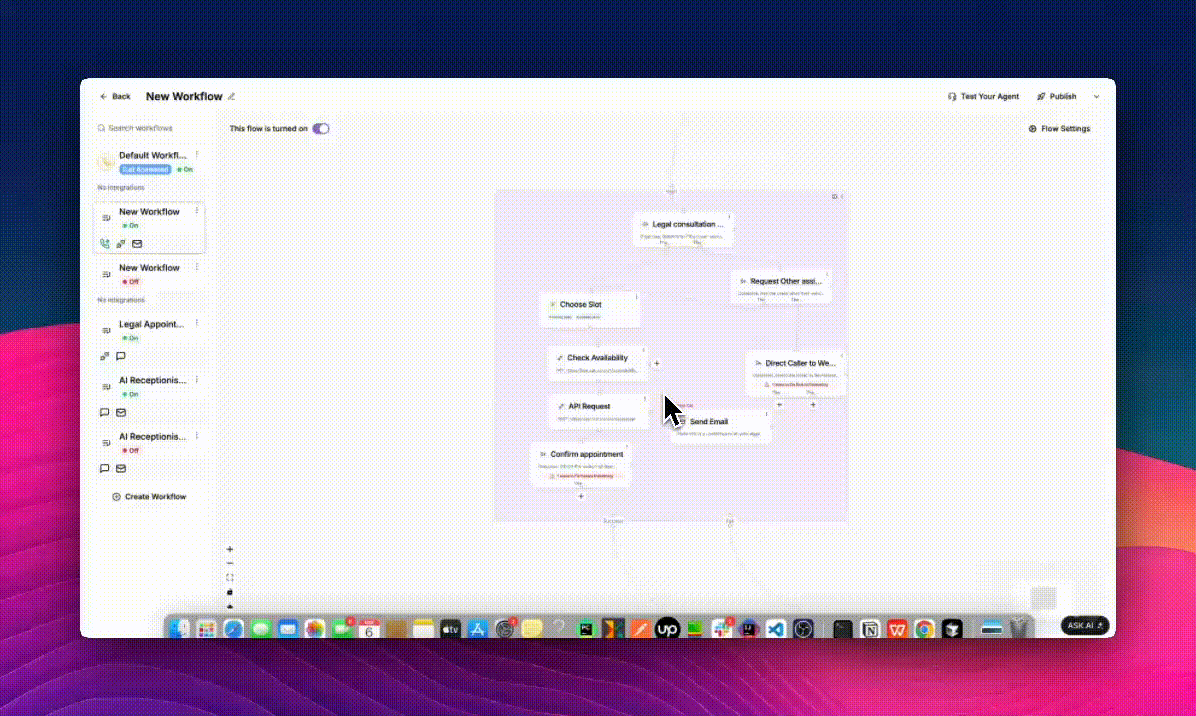The width and height of the screenshot is (1196, 716).
Task: Expand the dropdown chevron beside Publish
Action: (x=1097, y=97)
